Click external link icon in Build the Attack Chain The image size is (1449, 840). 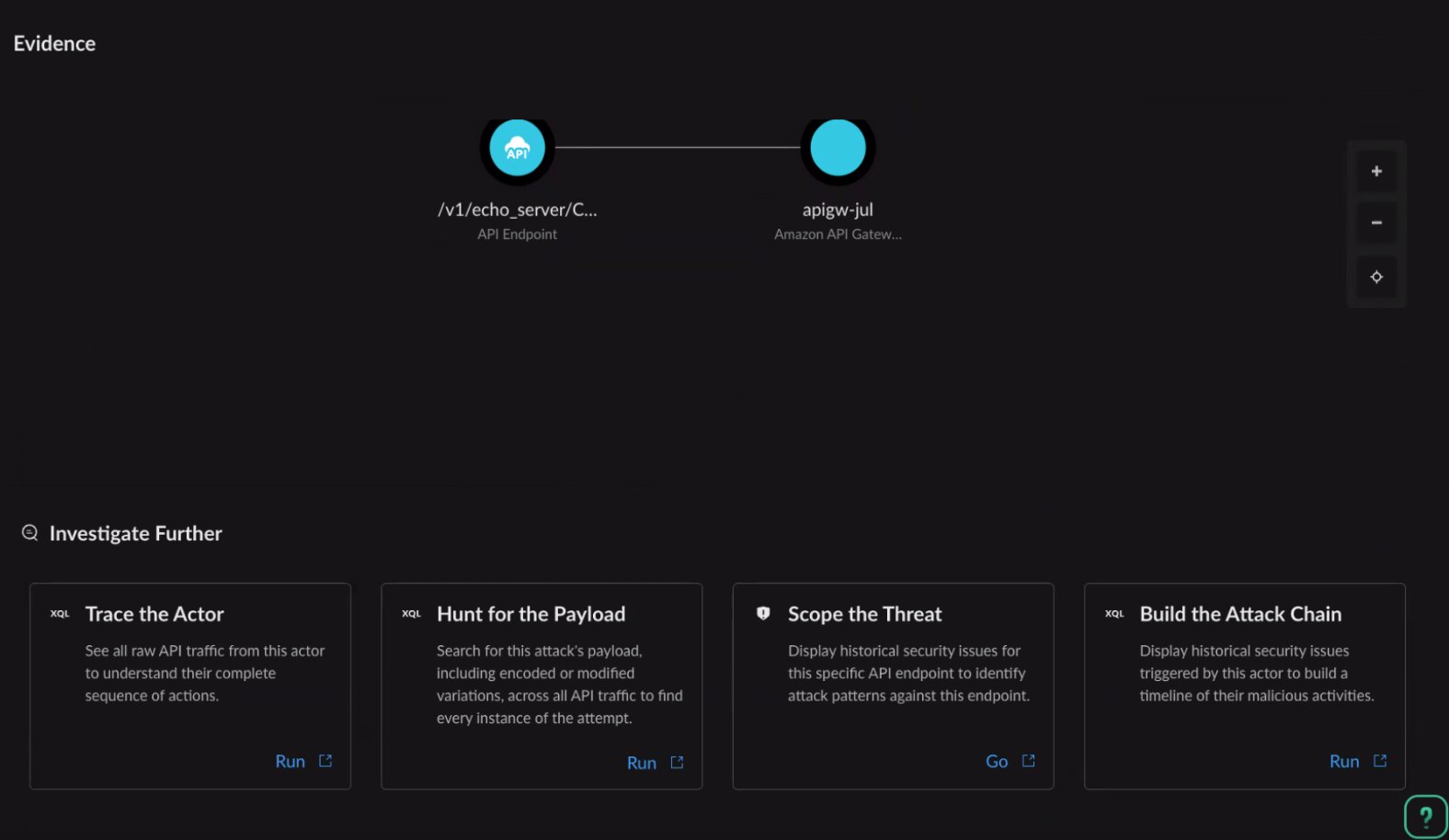(1380, 761)
